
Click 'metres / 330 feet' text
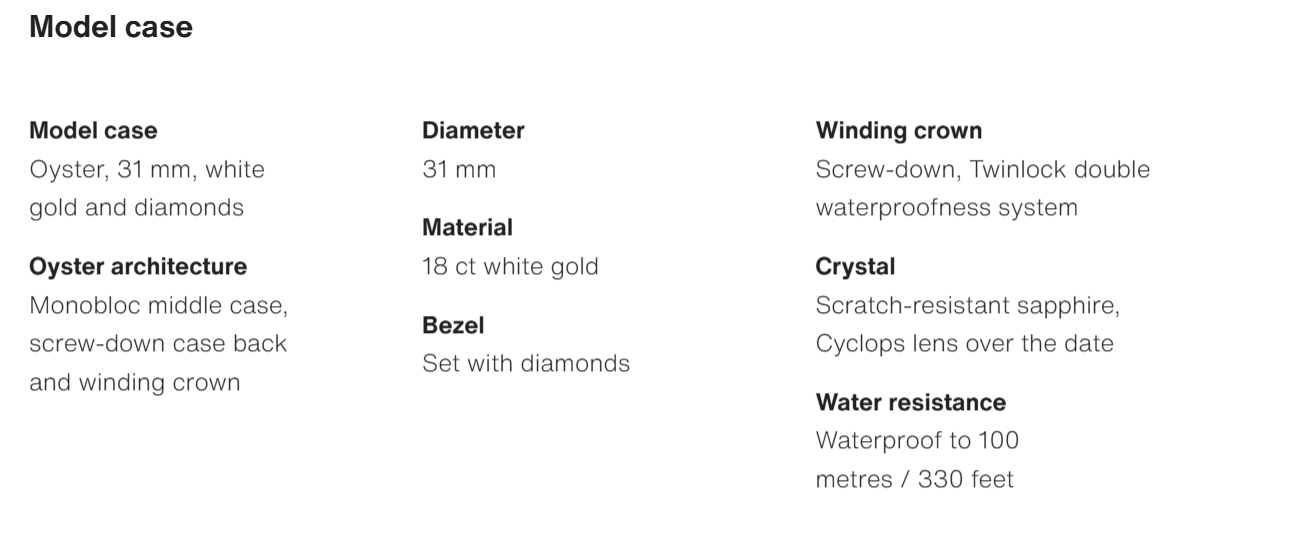[914, 479]
